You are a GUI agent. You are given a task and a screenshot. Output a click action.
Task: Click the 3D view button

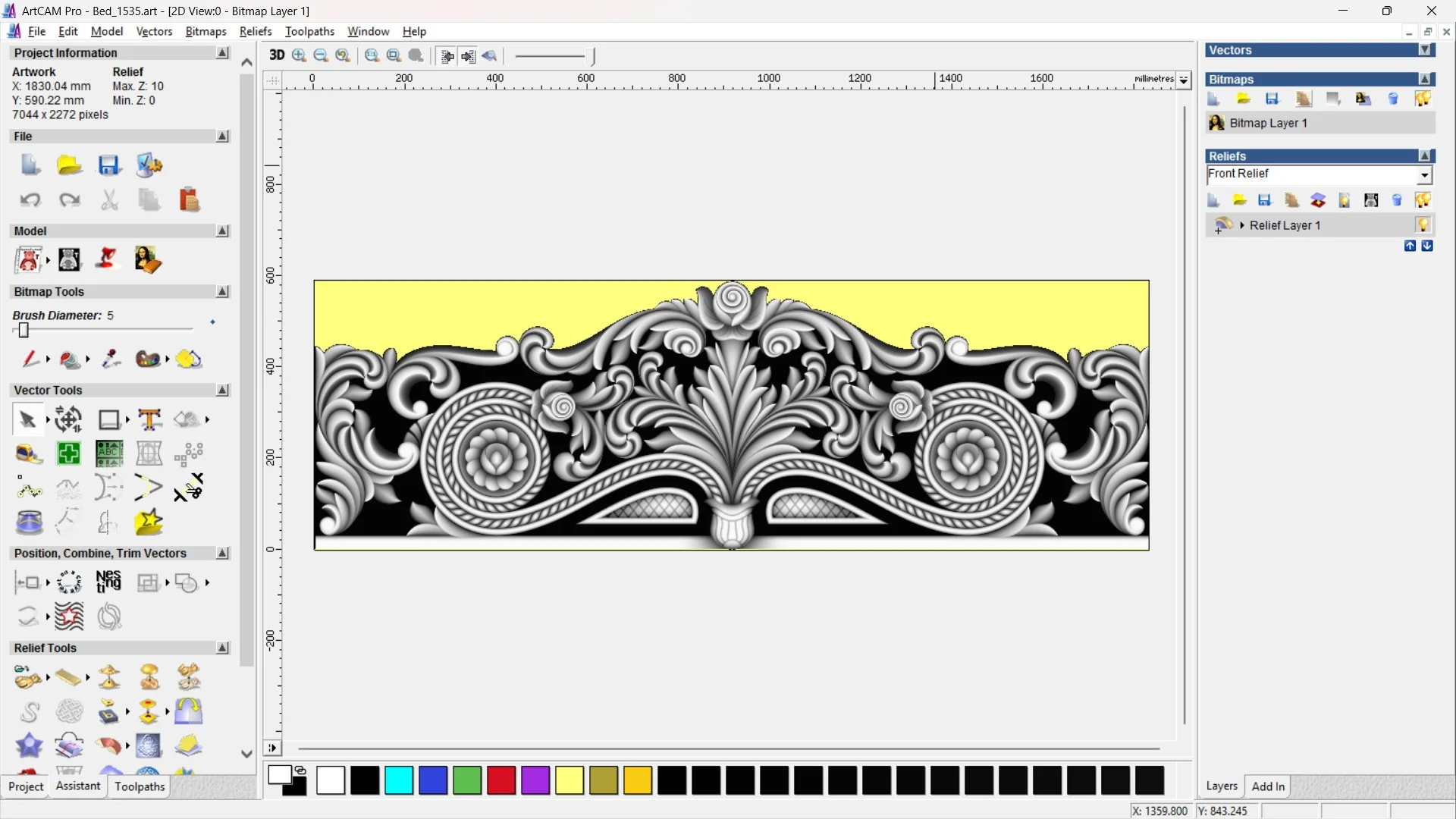[x=277, y=55]
